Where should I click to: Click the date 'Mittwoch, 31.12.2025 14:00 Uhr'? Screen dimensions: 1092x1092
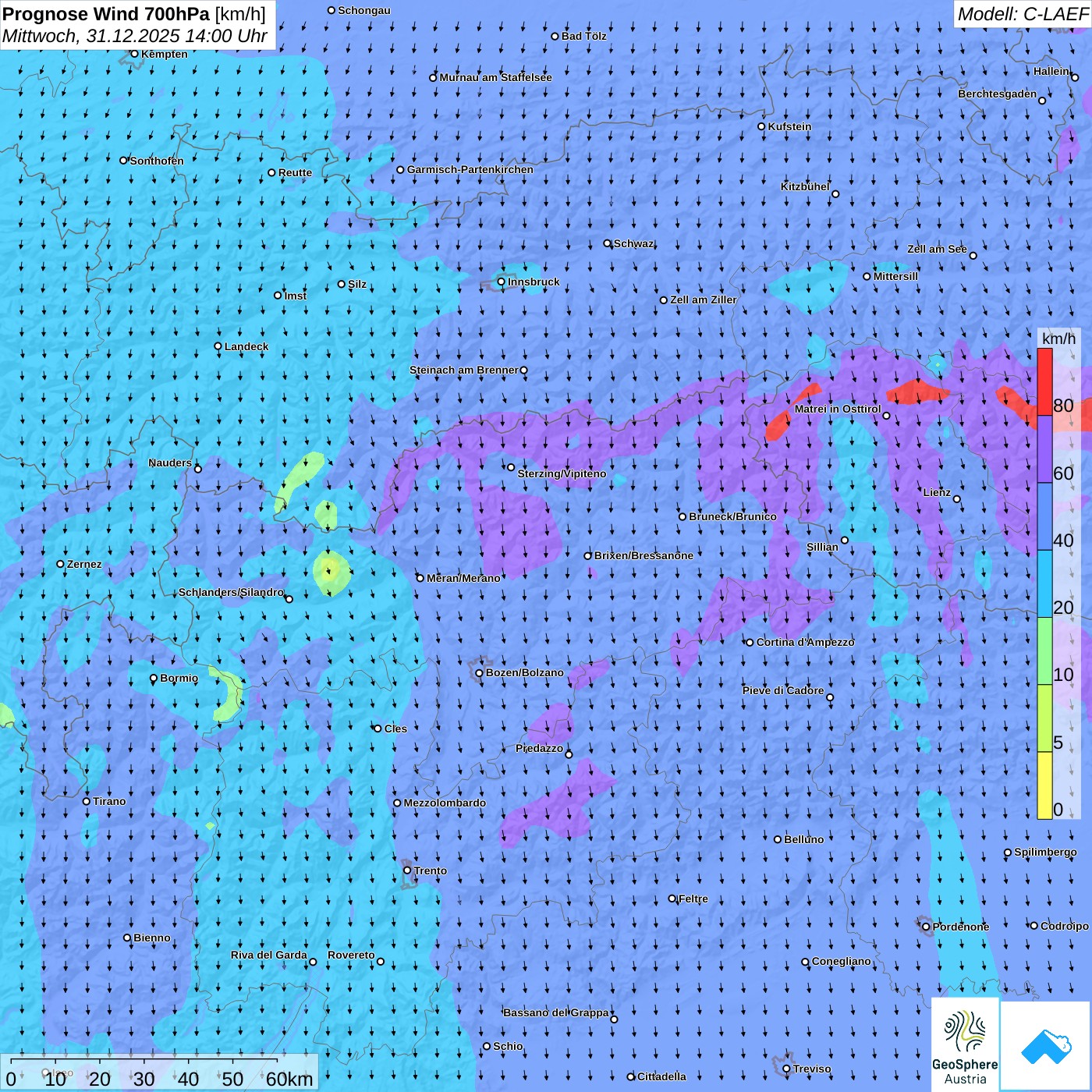pos(134,36)
